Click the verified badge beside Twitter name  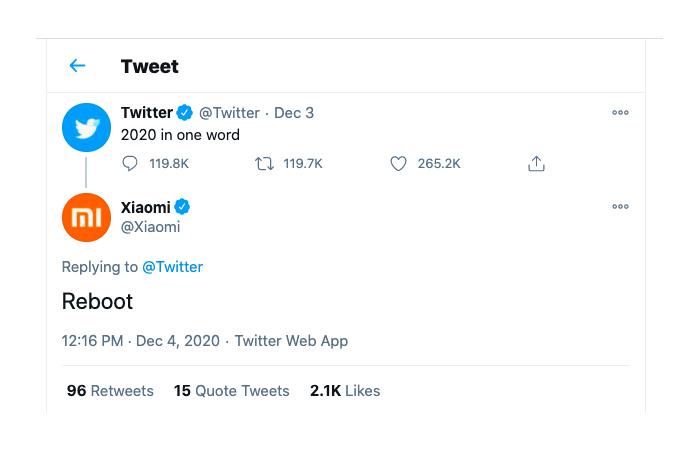point(184,112)
